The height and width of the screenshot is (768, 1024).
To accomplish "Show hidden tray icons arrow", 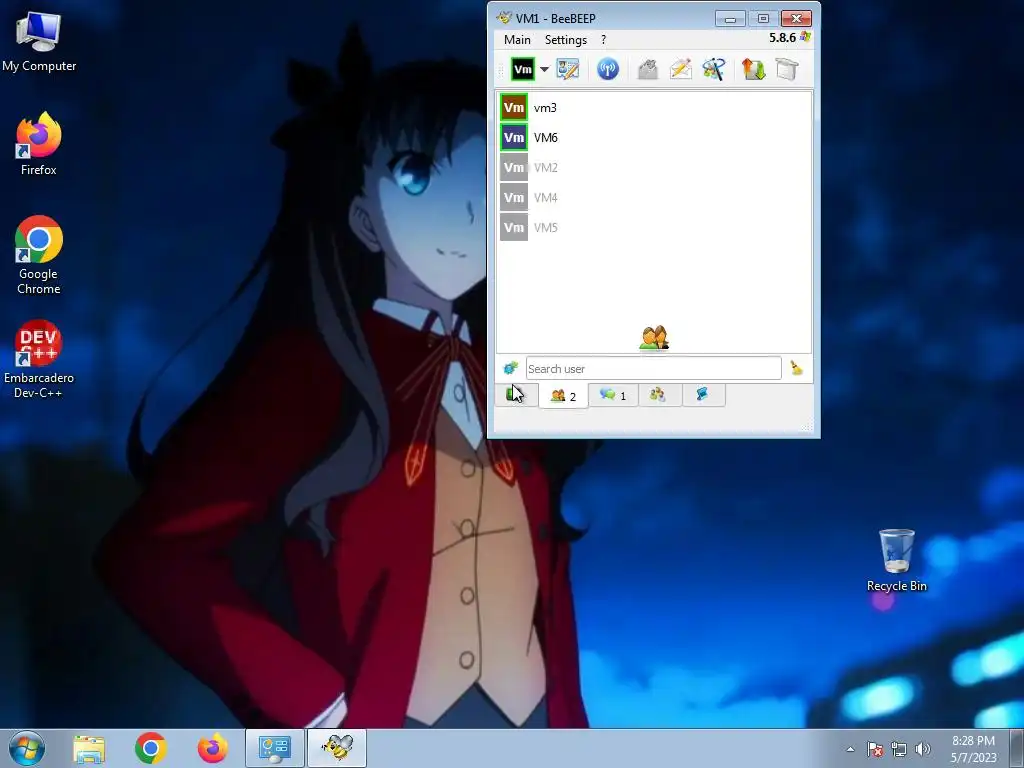I will 850,749.
